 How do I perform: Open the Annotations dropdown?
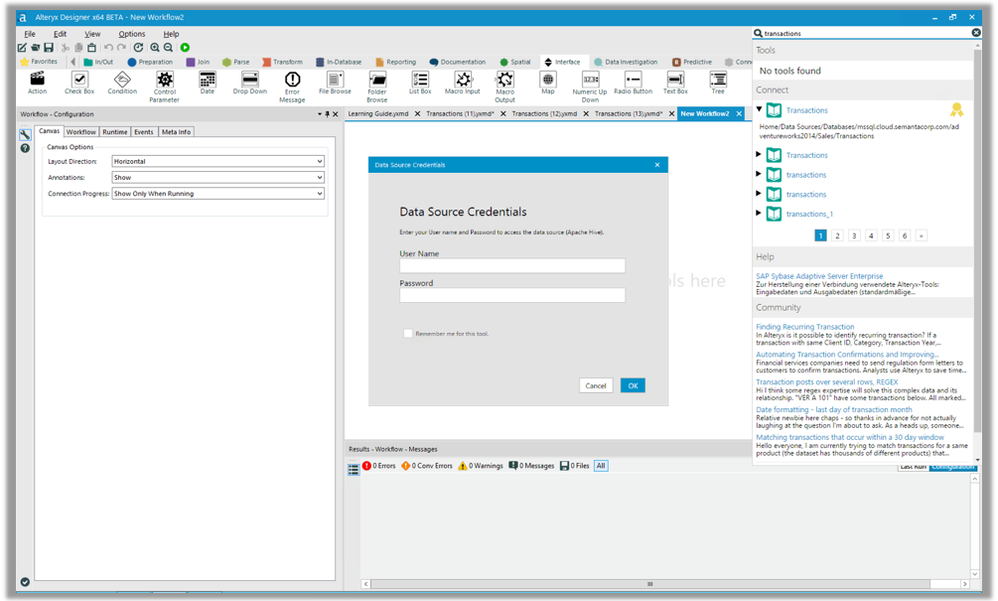tap(218, 177)
